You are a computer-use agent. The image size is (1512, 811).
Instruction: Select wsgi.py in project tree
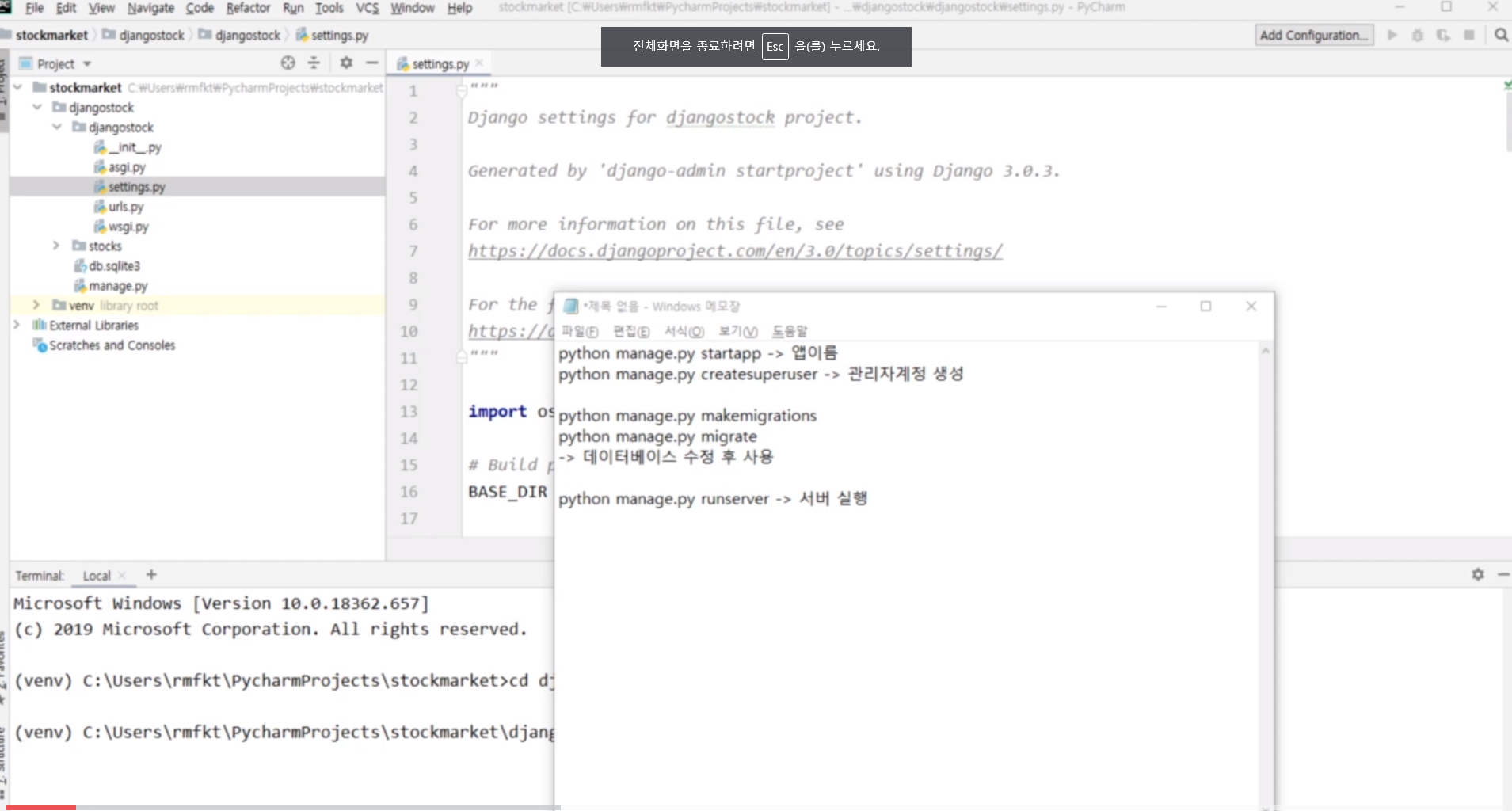click(121, 227)
